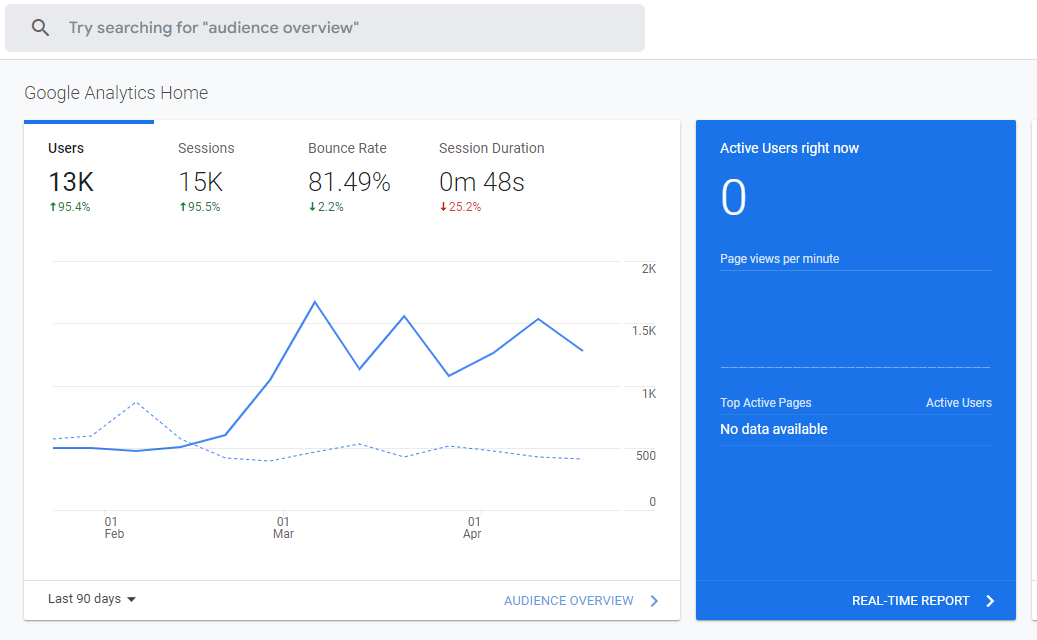Viewport: 1037px width, 640px height.
Task: Click the Top Active Pages column header
Action: click(766, 403)
